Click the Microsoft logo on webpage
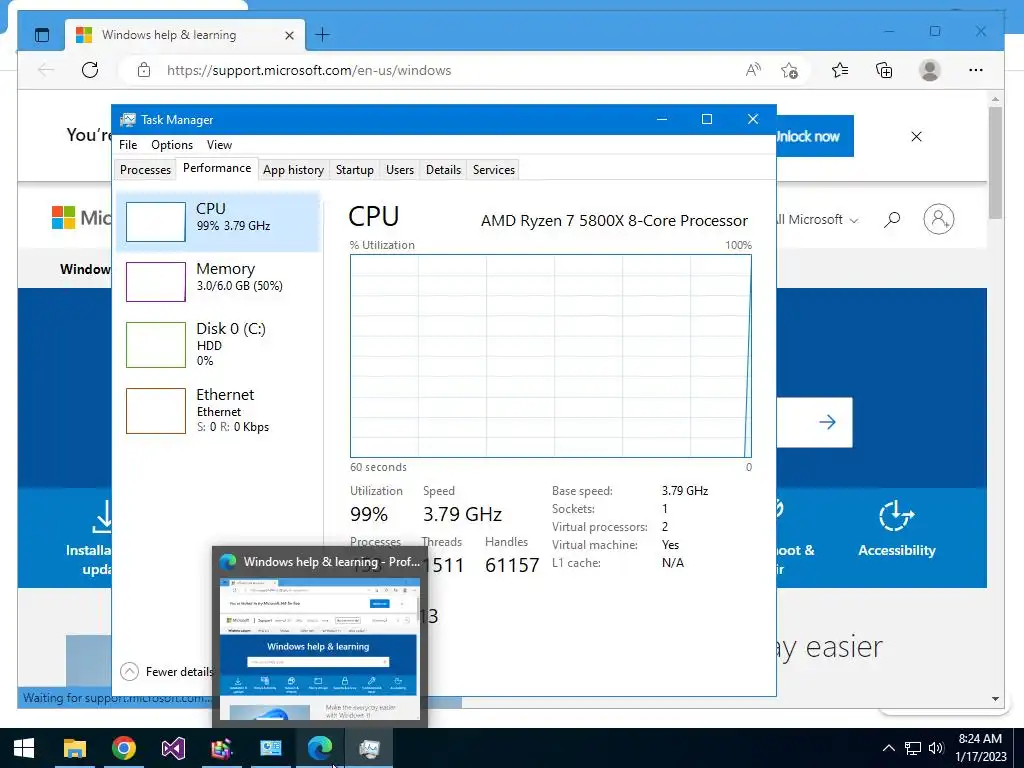Image resolution: width=1024 pixels, height=768 pixels. [81, 217]
